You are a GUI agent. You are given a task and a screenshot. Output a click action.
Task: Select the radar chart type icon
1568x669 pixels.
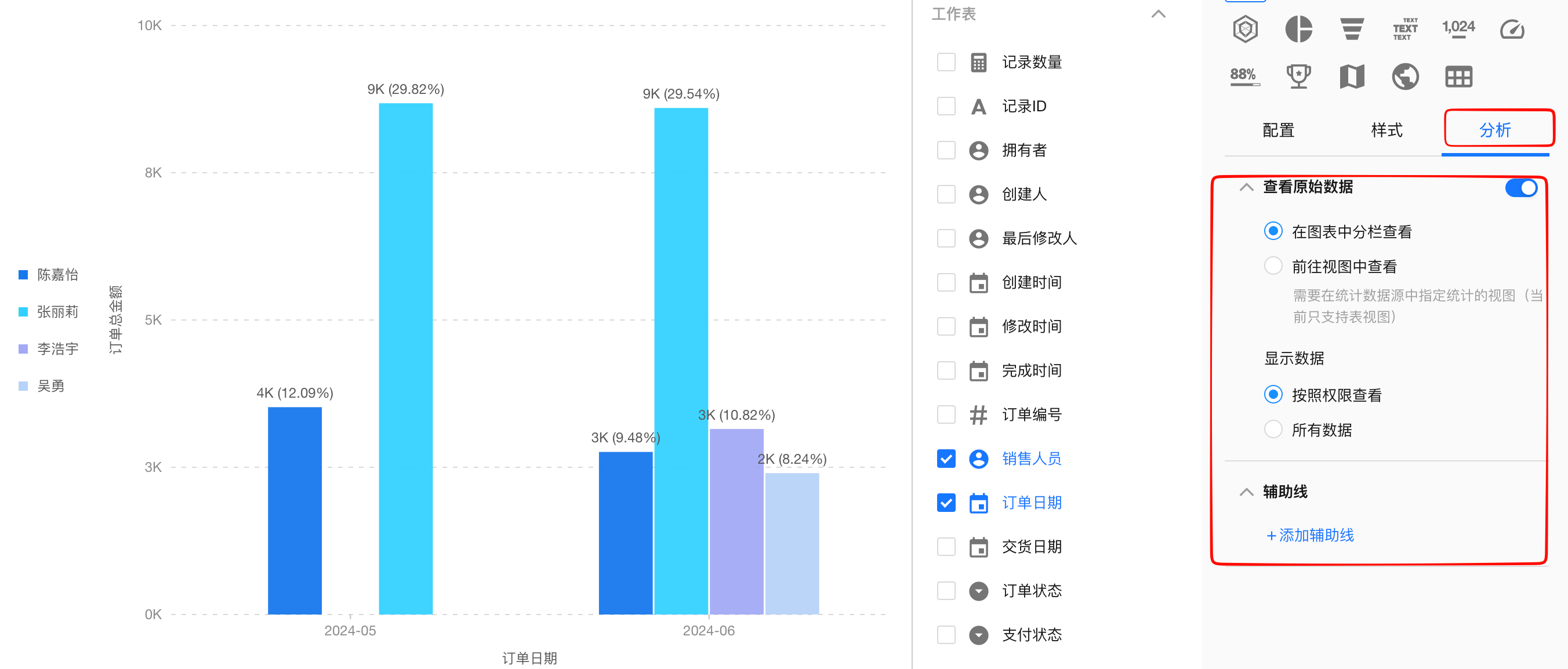(1245, 28)
